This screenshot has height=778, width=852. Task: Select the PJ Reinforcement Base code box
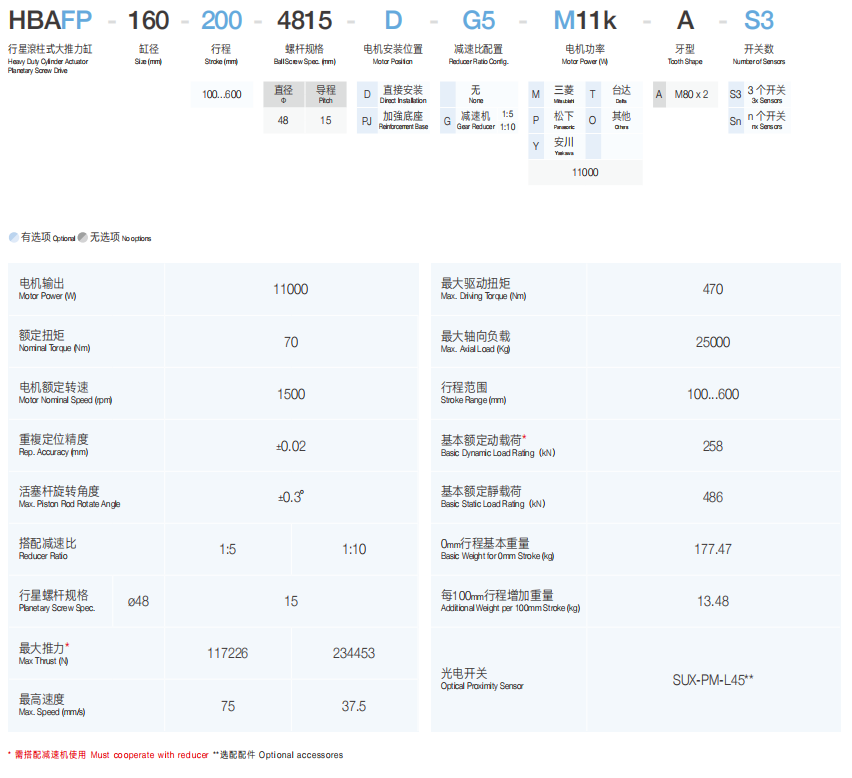click(367, 121)
